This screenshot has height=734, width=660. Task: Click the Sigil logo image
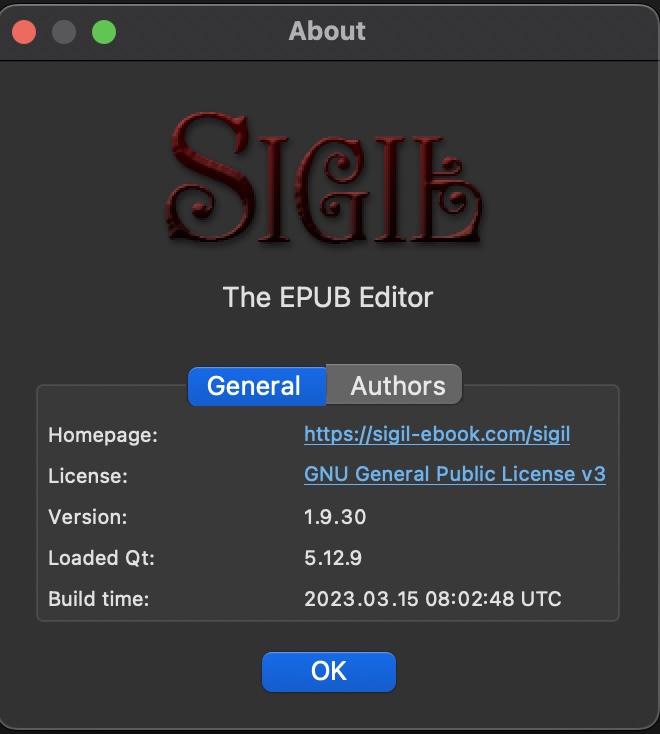[325, 178]
